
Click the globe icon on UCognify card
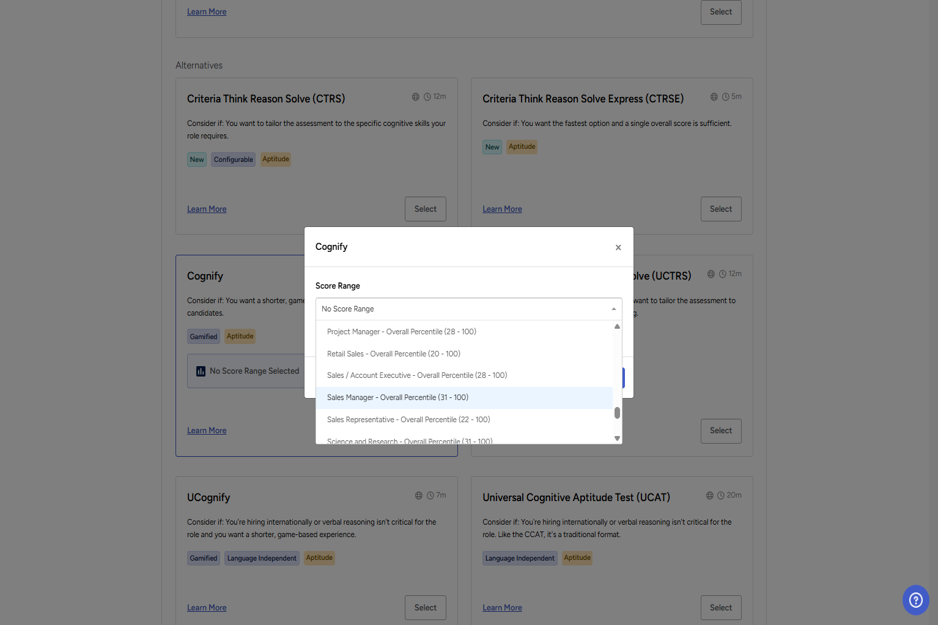pyautogui.click(x=418, y=495)
